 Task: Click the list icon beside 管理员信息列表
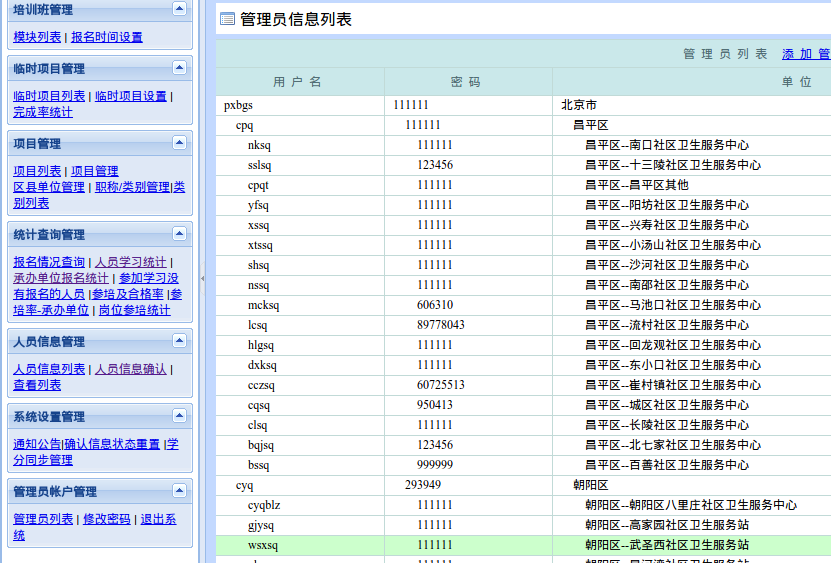tap(227, 19)
